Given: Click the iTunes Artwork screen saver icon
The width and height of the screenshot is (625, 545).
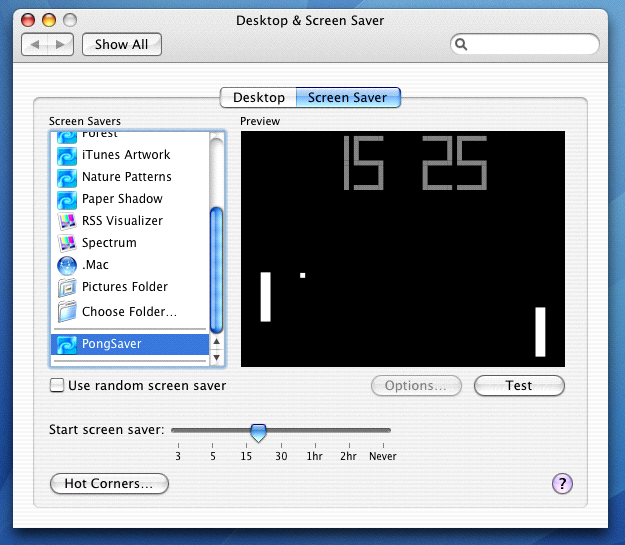Looking at the screenshot, I should [x=67, y=156].
